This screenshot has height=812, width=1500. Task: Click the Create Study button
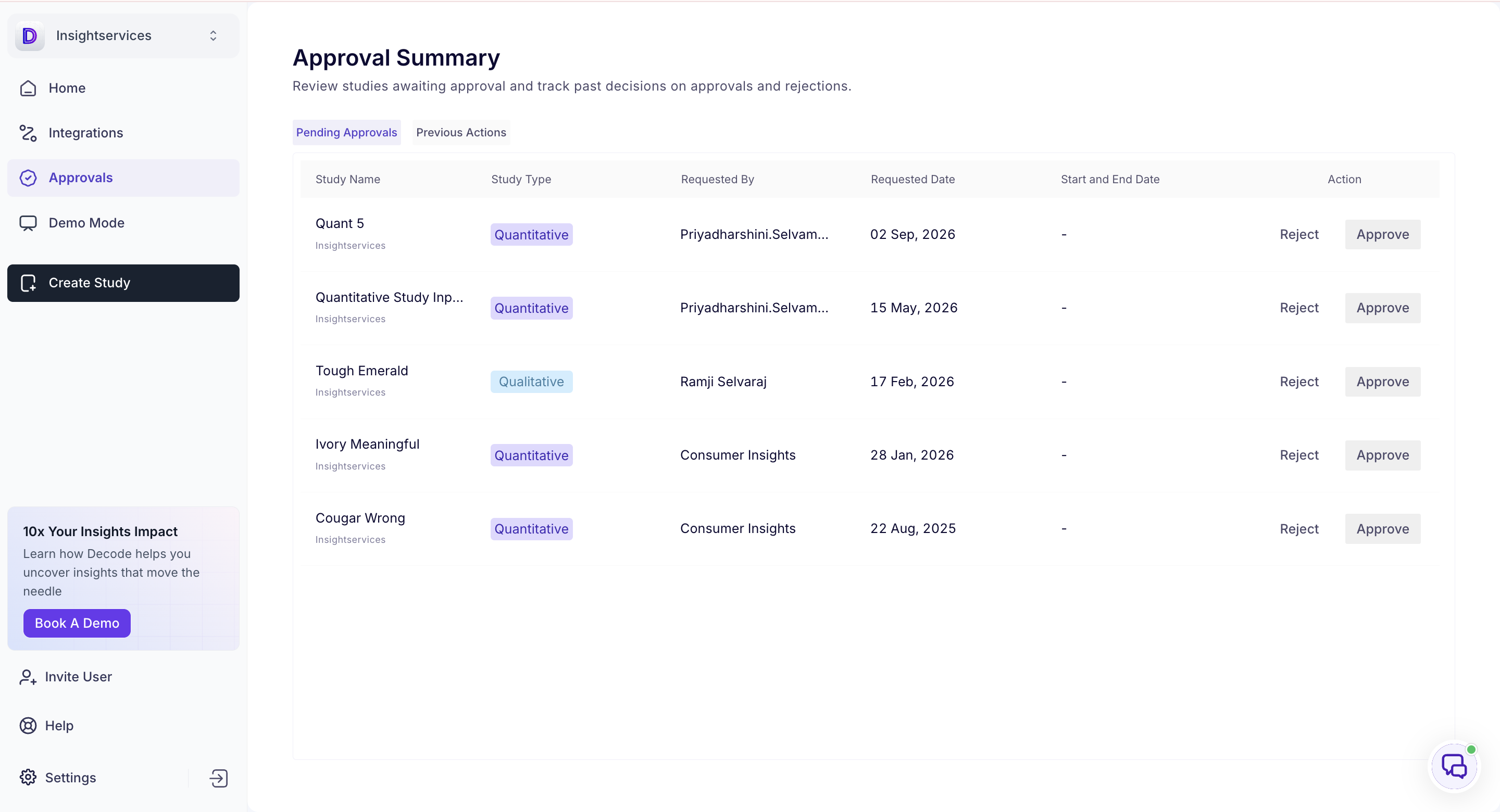[123, 283]
